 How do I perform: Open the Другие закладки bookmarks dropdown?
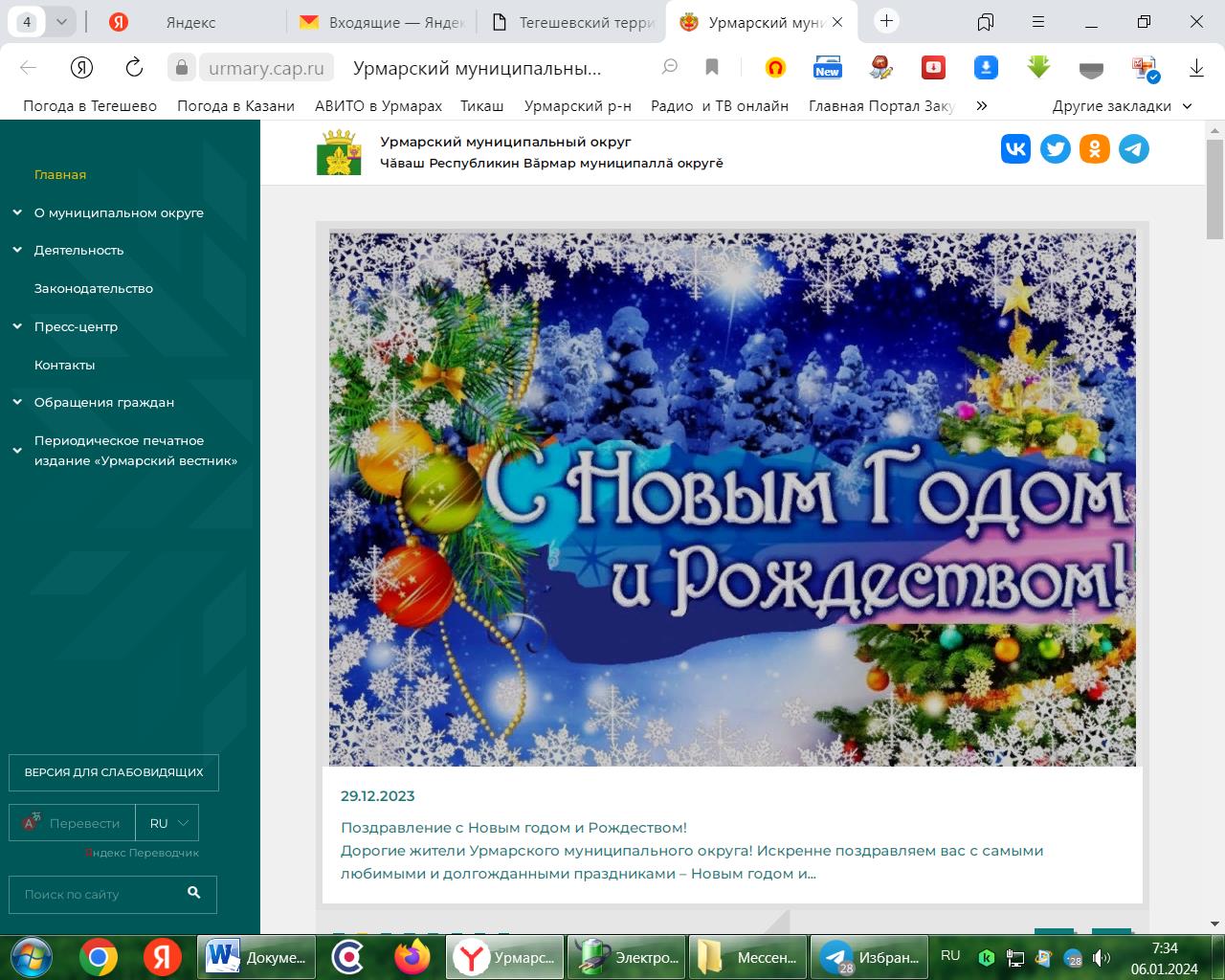click(1122, 106)
